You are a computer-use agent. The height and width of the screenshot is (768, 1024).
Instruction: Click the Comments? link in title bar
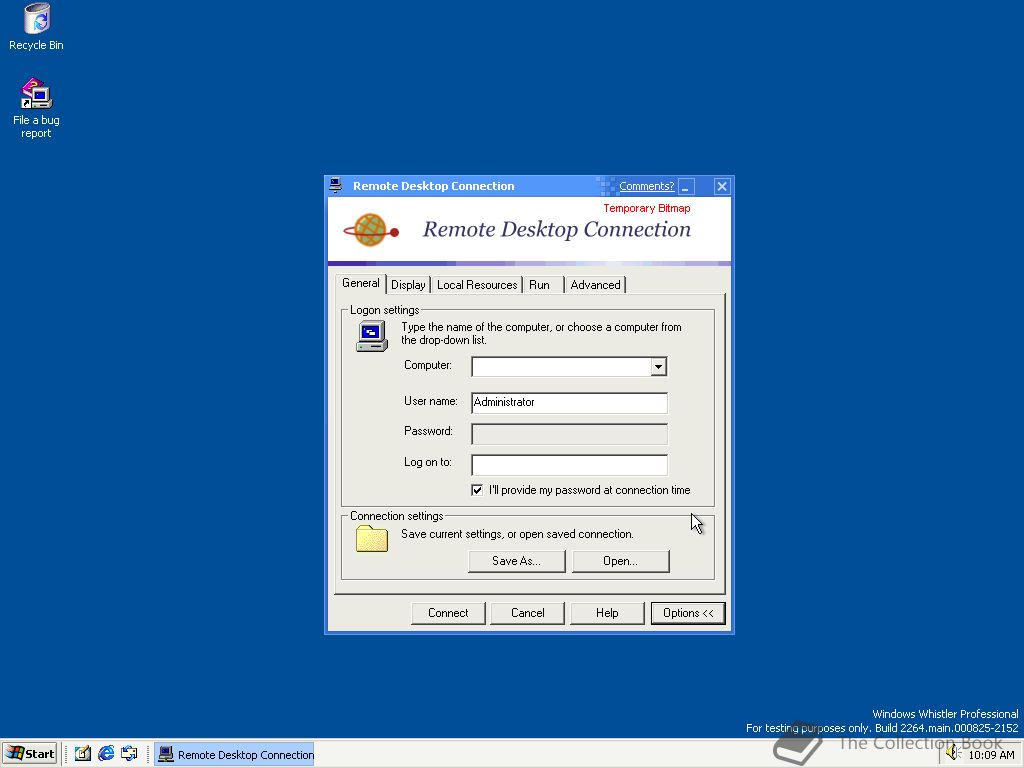[647, 186]
